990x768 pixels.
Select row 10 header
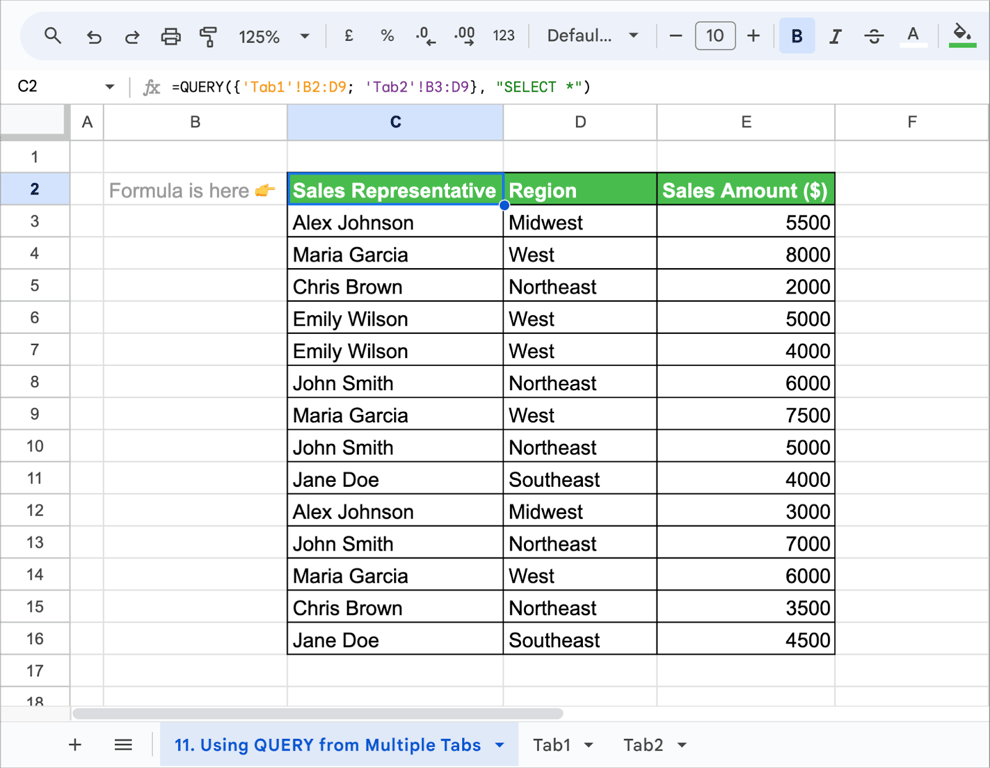pos(35,446)
